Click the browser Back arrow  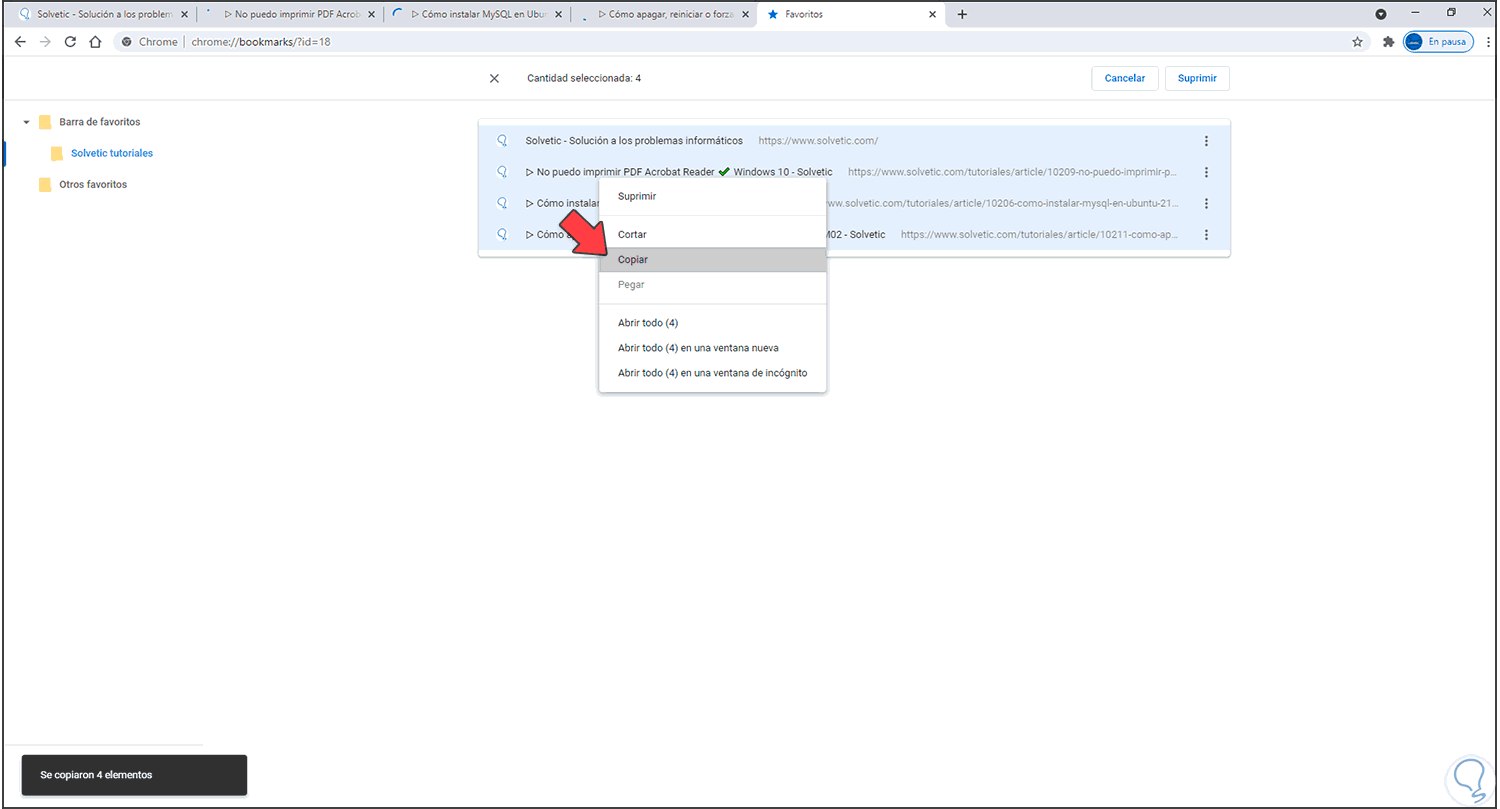[20, 42]
